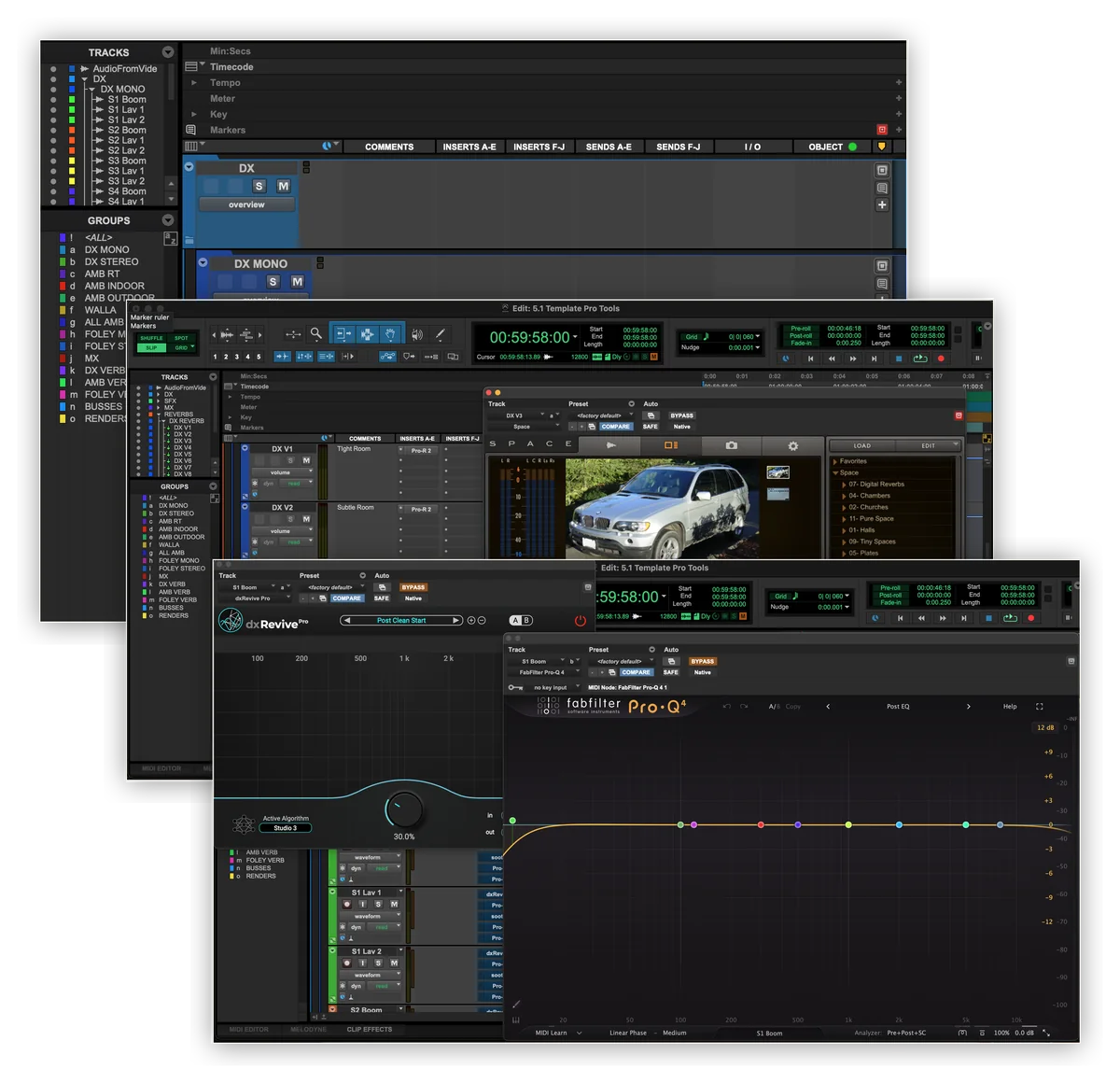Click the Pro-Q 4 redo arrow
This screenshot has height=1083, width=1120.
744,707
